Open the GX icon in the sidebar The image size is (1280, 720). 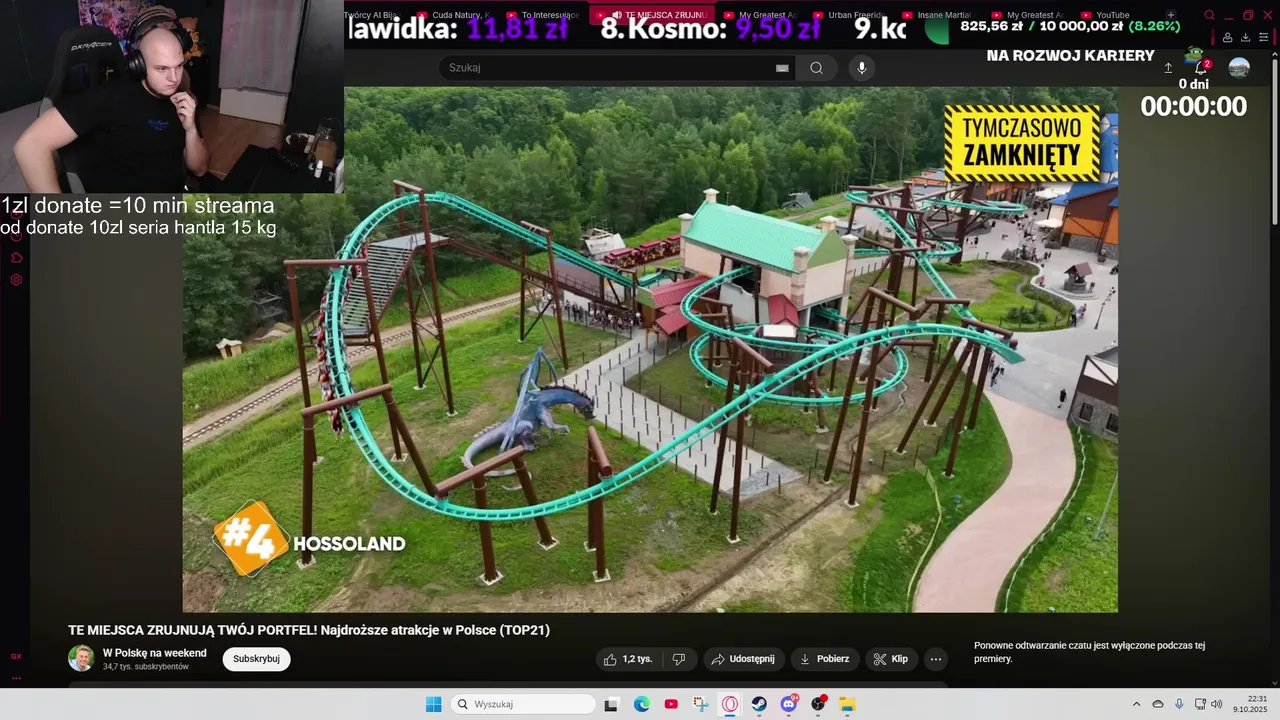(x=16, y=656)
